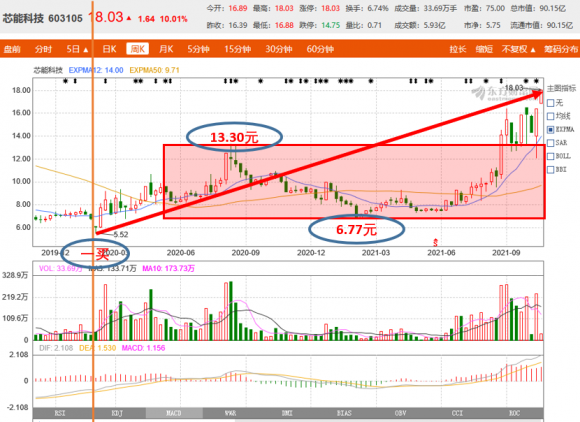580x422 pixels.
Task: Click the 缩短 shrink chart control
Action: coord(484,49)
